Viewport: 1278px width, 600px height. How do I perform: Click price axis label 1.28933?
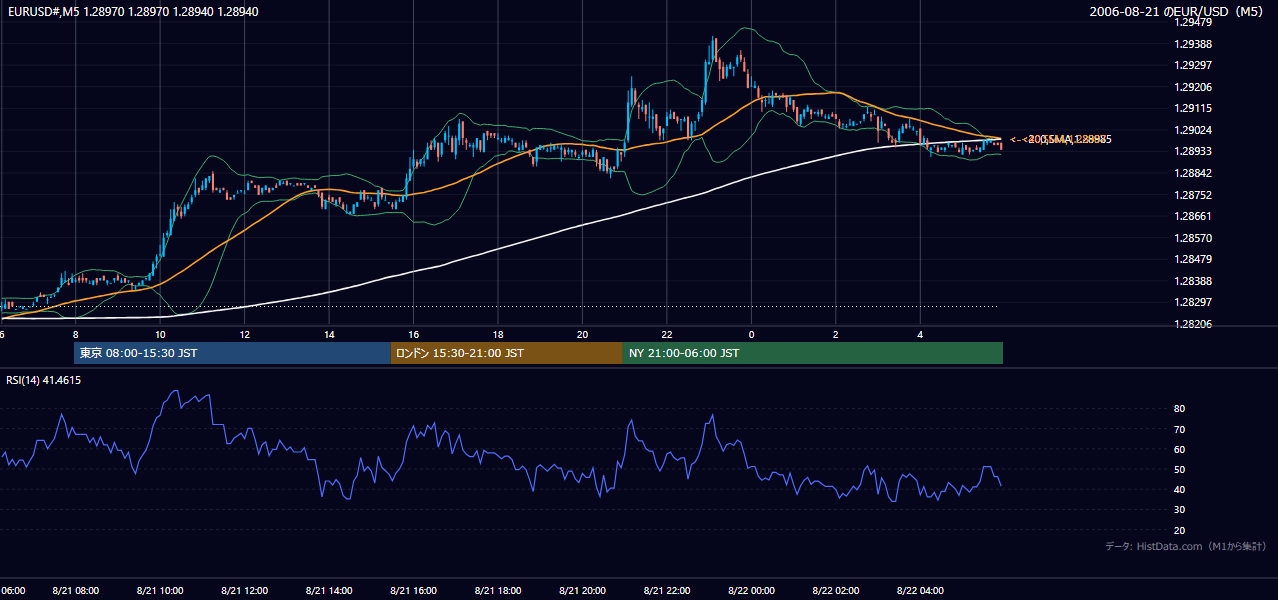pyautogui.click(x=1193, y=151)
